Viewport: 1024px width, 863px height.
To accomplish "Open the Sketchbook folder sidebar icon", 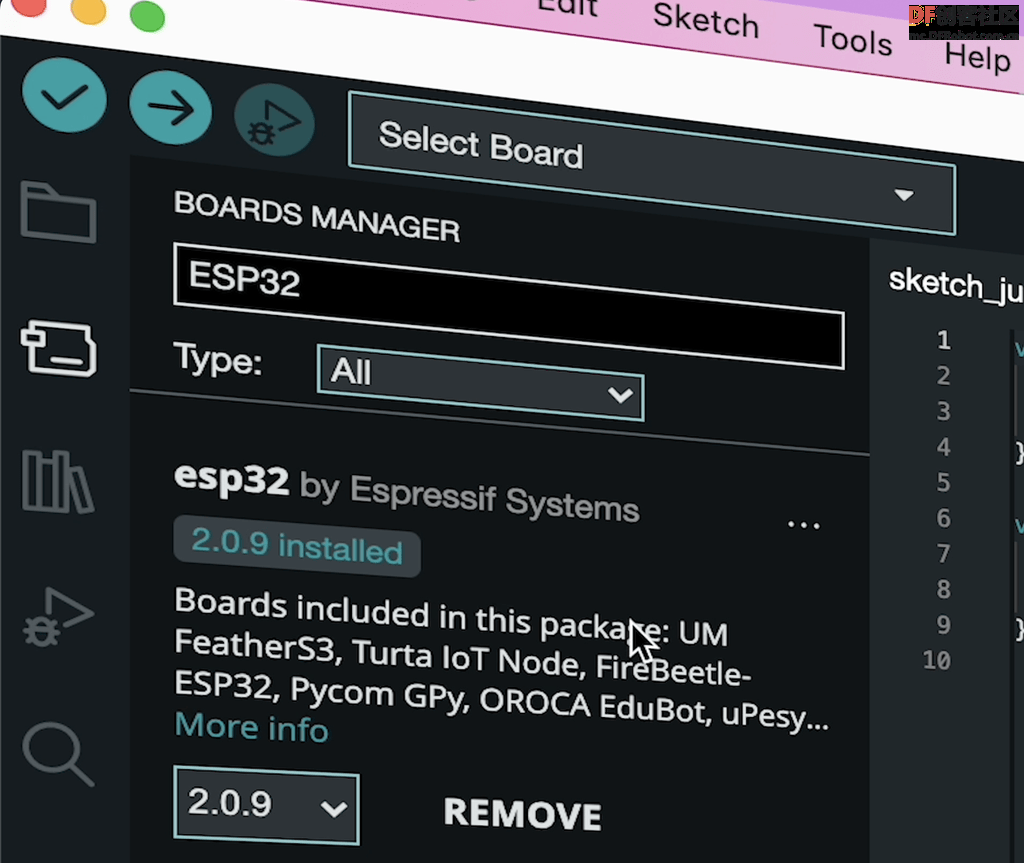I will (x=59, y=212).
